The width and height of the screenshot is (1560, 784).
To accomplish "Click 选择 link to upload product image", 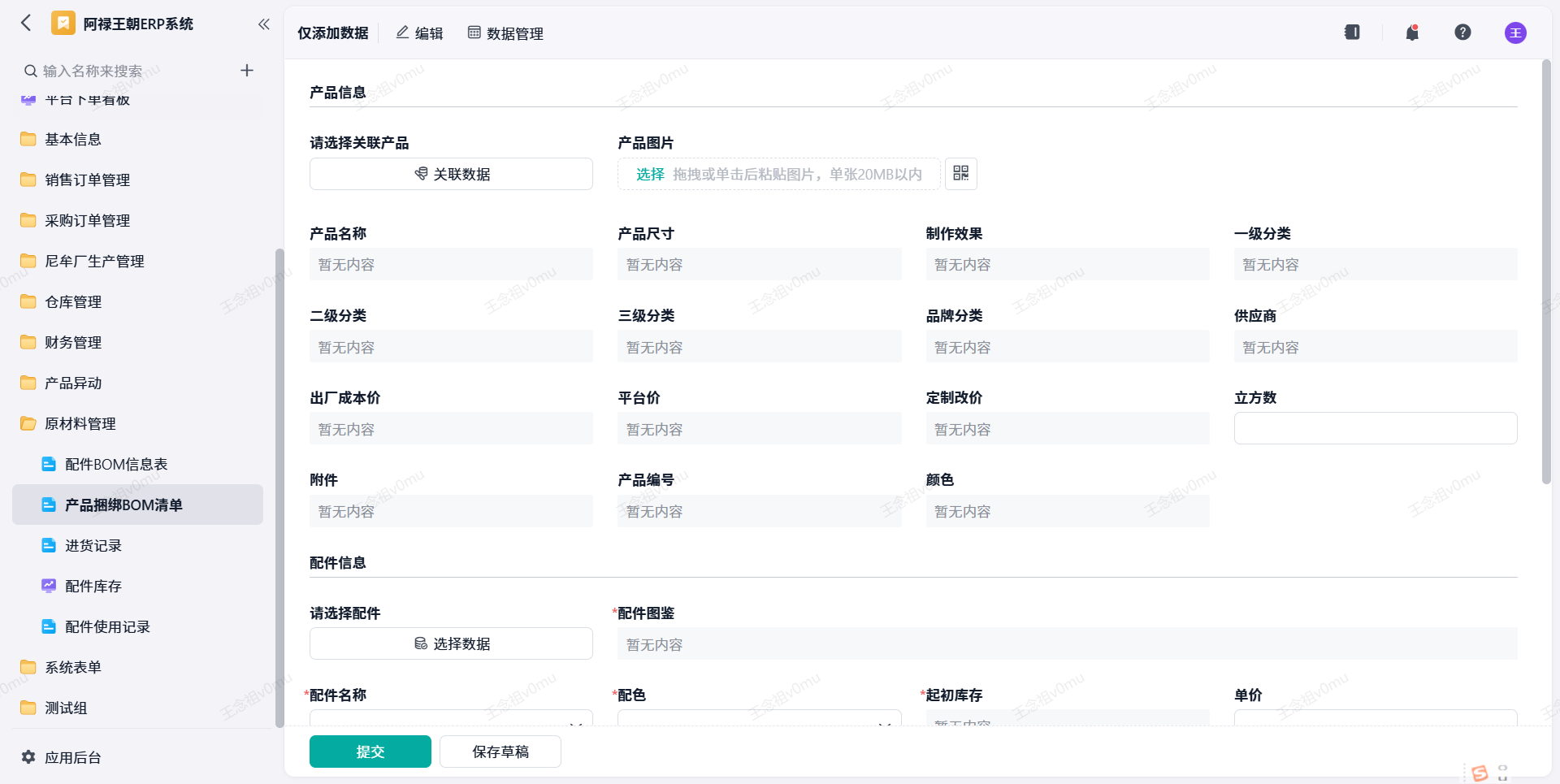I will point(650,174).
